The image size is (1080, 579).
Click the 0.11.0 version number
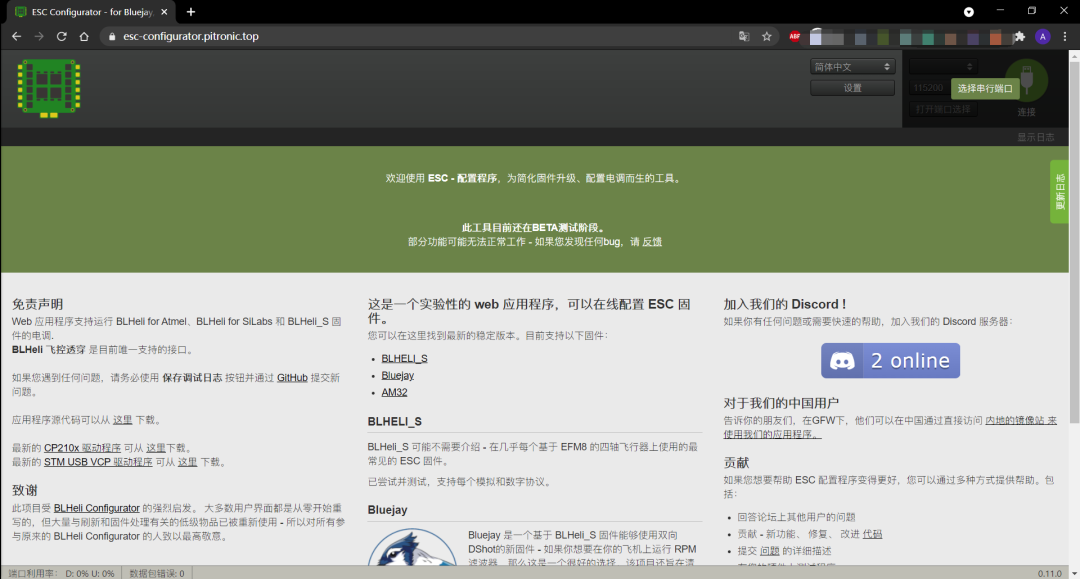click(1050, 573)
